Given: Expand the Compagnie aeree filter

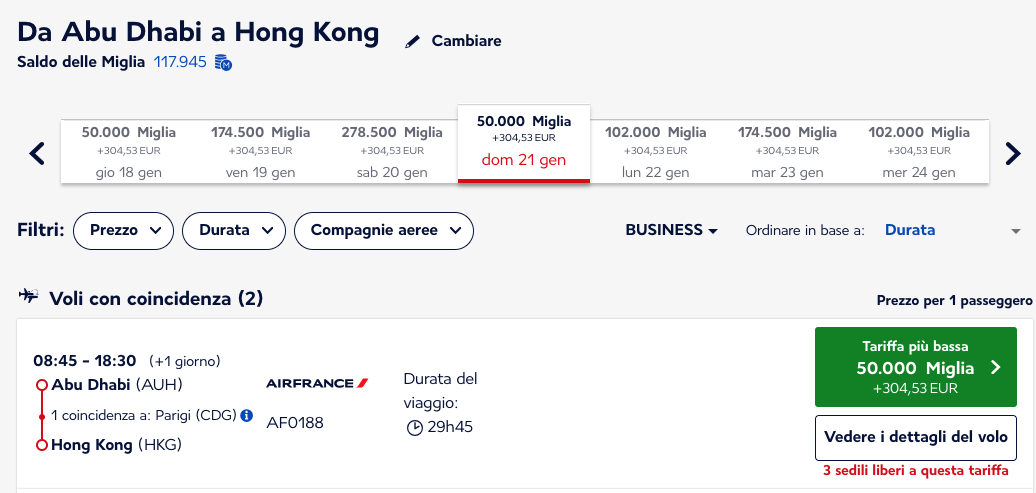Looking at the screenshot, I should click(x=384, y=231).
